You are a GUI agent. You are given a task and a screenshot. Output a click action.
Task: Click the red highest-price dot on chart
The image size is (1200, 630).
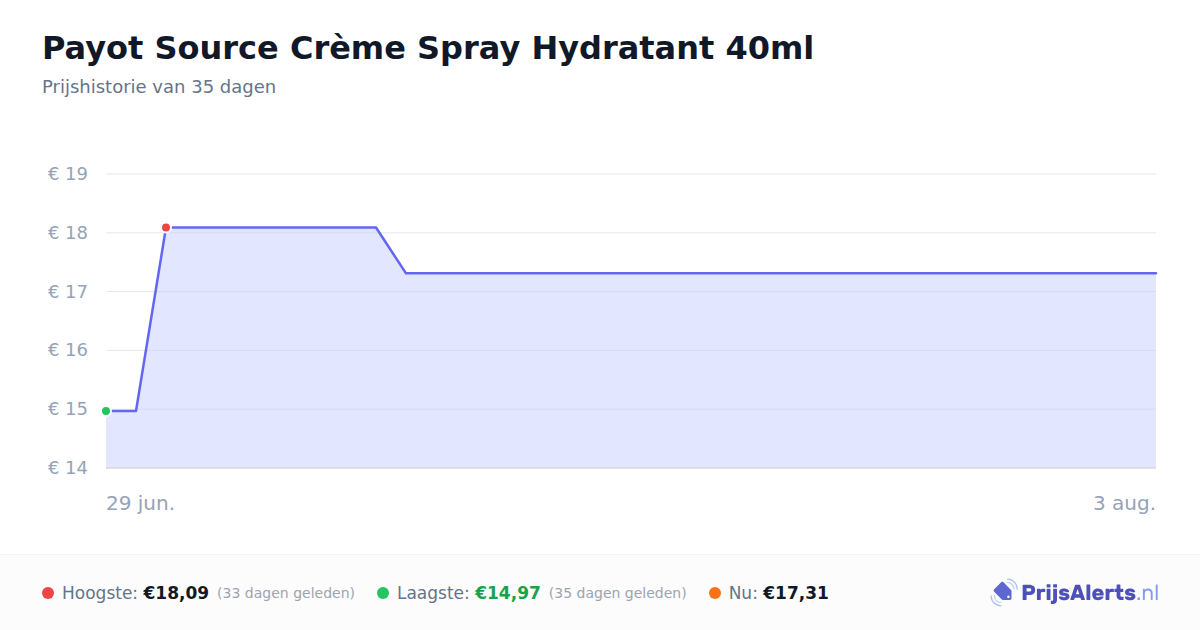pyautogui.click(x=166, y=228)
